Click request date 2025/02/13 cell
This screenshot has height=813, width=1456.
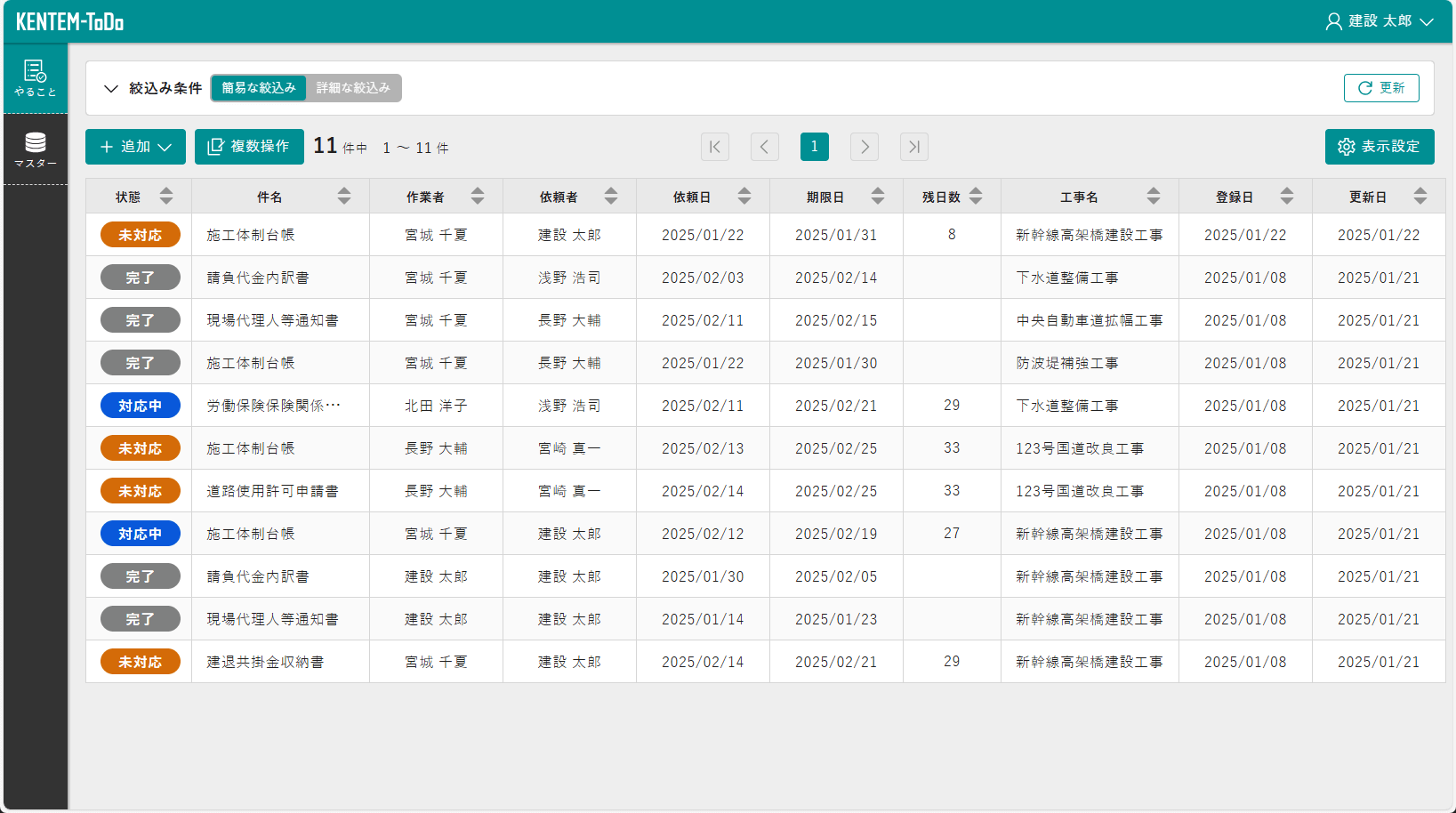pos(703,448)
